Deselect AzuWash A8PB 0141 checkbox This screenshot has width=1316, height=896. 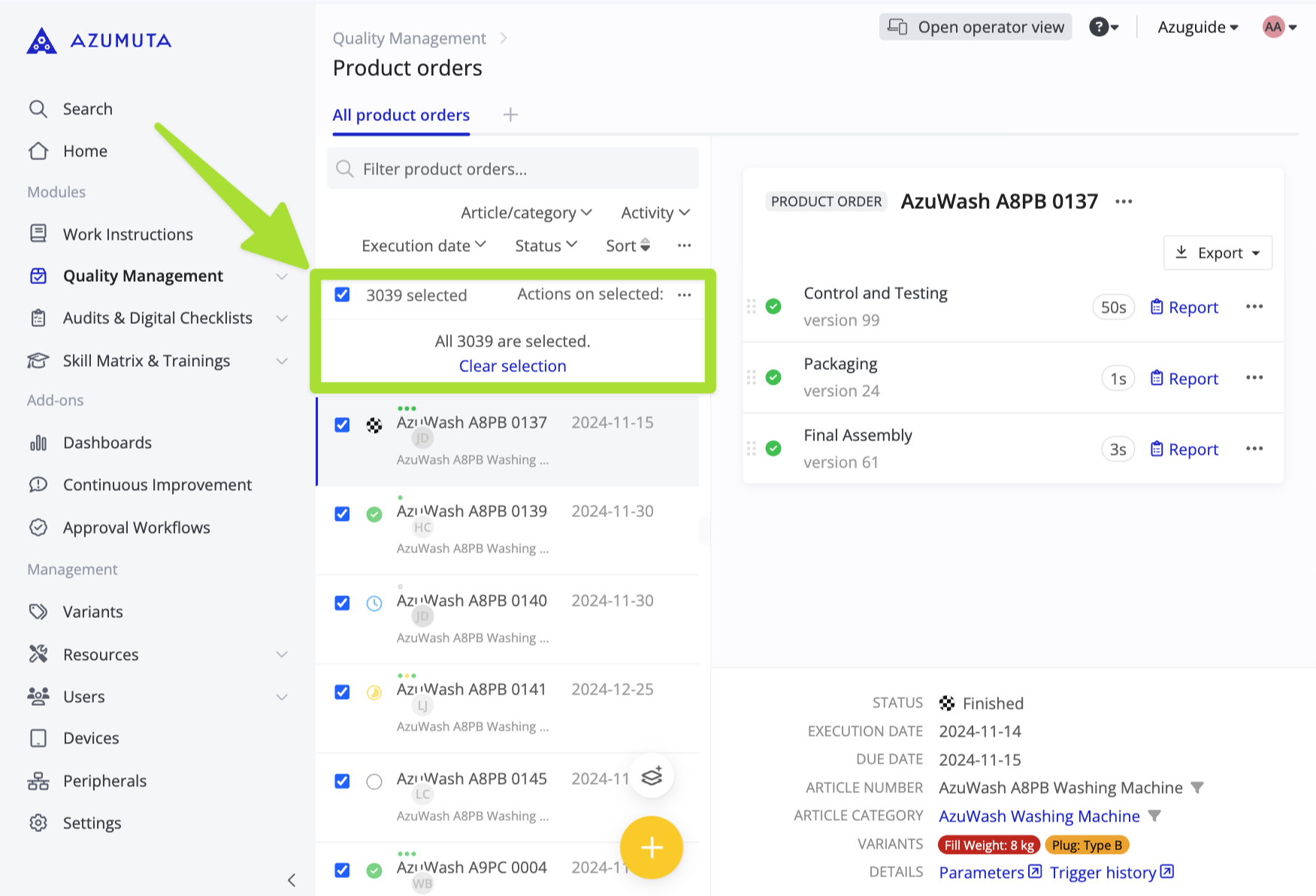coord(342,692)
